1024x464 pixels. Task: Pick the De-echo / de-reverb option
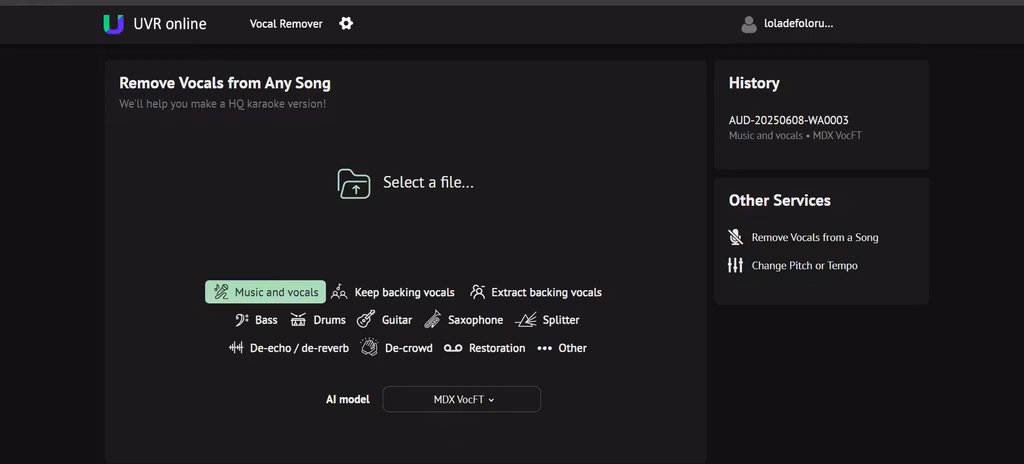[x=289, y=348]
